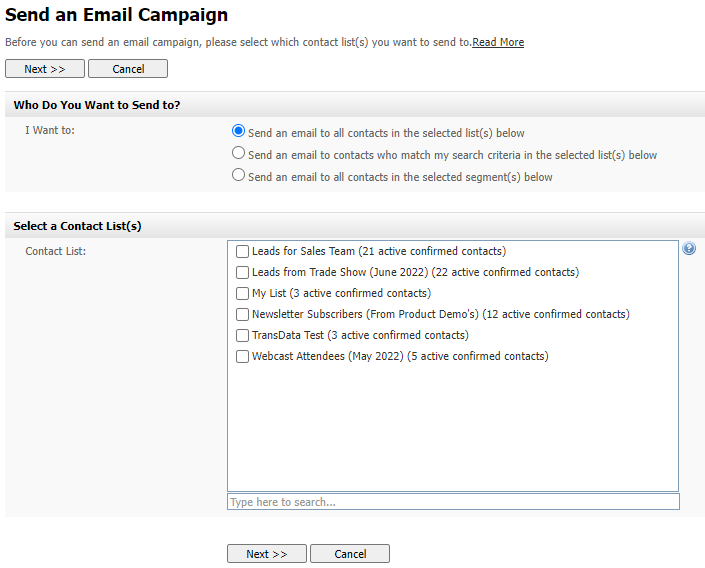Enable the My List checkbox
Viewport: 705px width, 568px height.
coord(243,293)
